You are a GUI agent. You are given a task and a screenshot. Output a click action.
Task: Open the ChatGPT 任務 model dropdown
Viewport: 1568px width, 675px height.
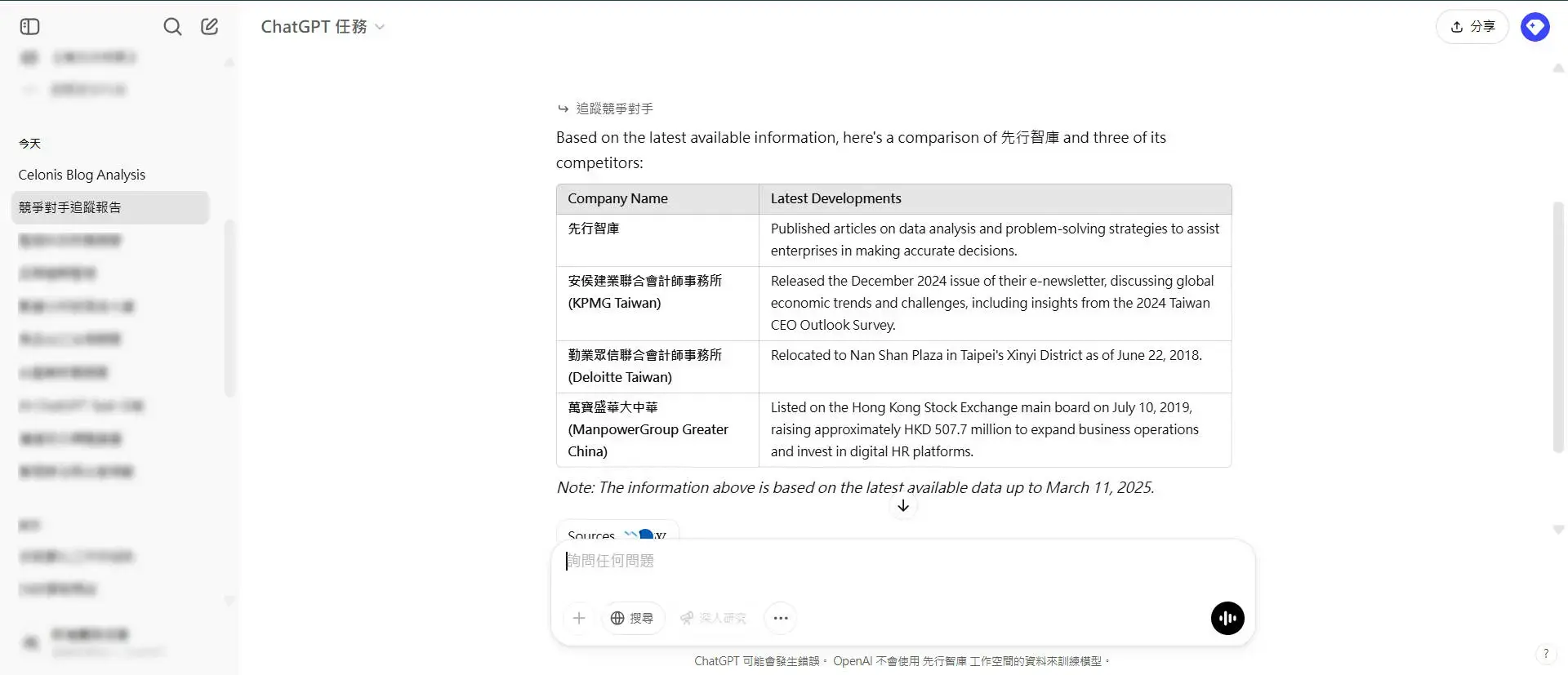click(323, 27)
